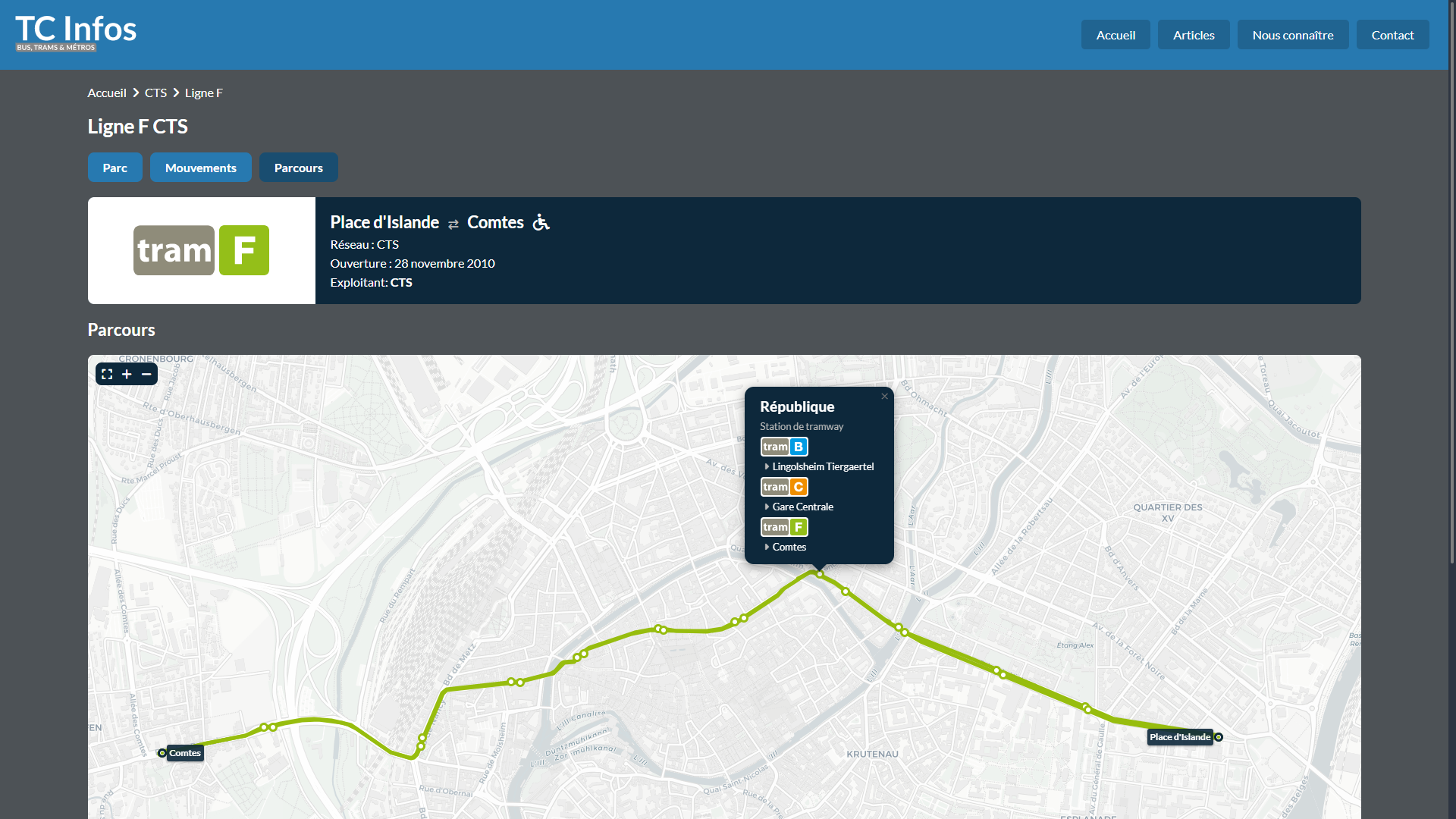Toggle map fullscreen mode
Image resolution: width=1456 pixels, height=819 pixels.
pos(107,374)
